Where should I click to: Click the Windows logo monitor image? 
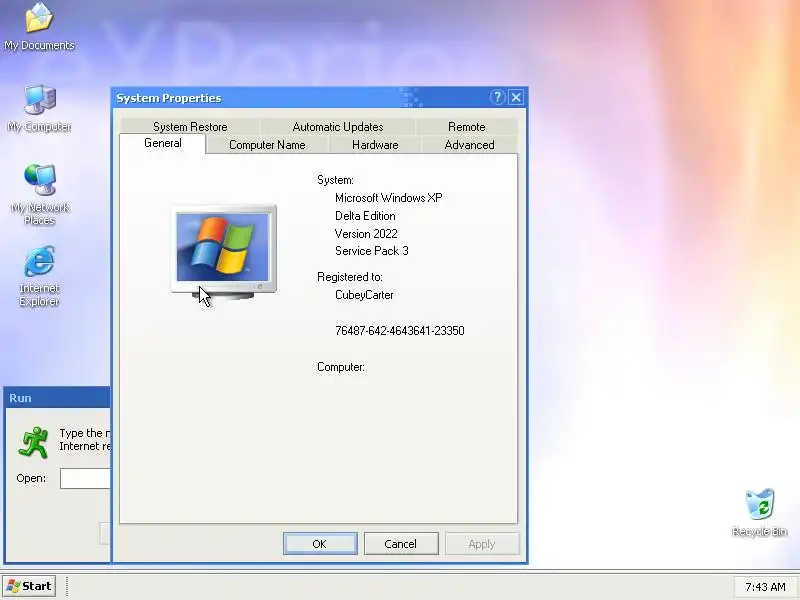(x=223, y=252)
